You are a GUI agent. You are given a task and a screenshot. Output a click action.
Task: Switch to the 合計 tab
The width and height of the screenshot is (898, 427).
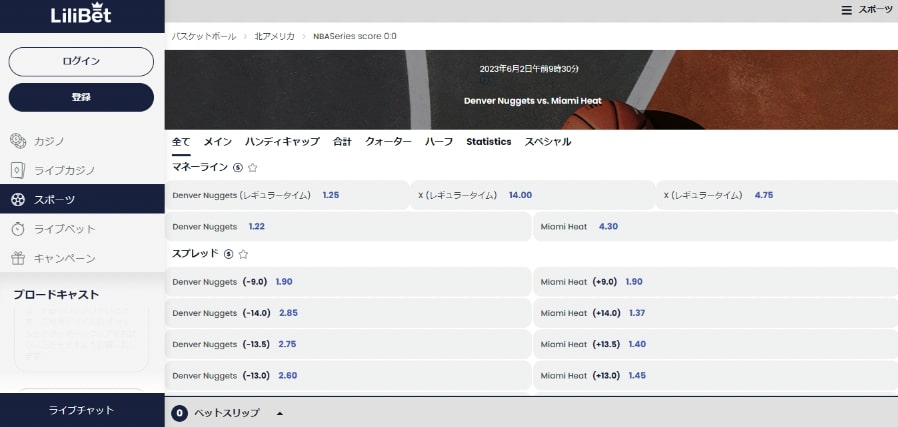point(342,142)
